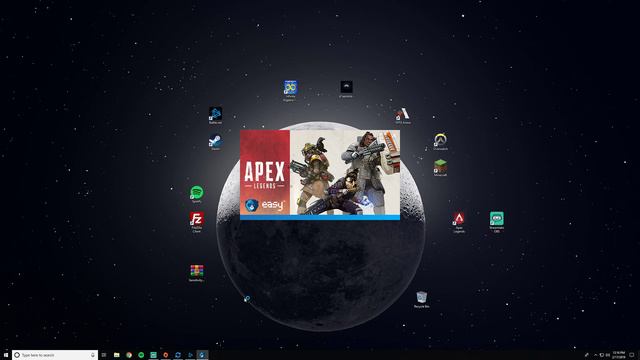This screenshot has width=640, height=360.
Task: Open Task View from the taskbar
Action: tap(104, 355)
